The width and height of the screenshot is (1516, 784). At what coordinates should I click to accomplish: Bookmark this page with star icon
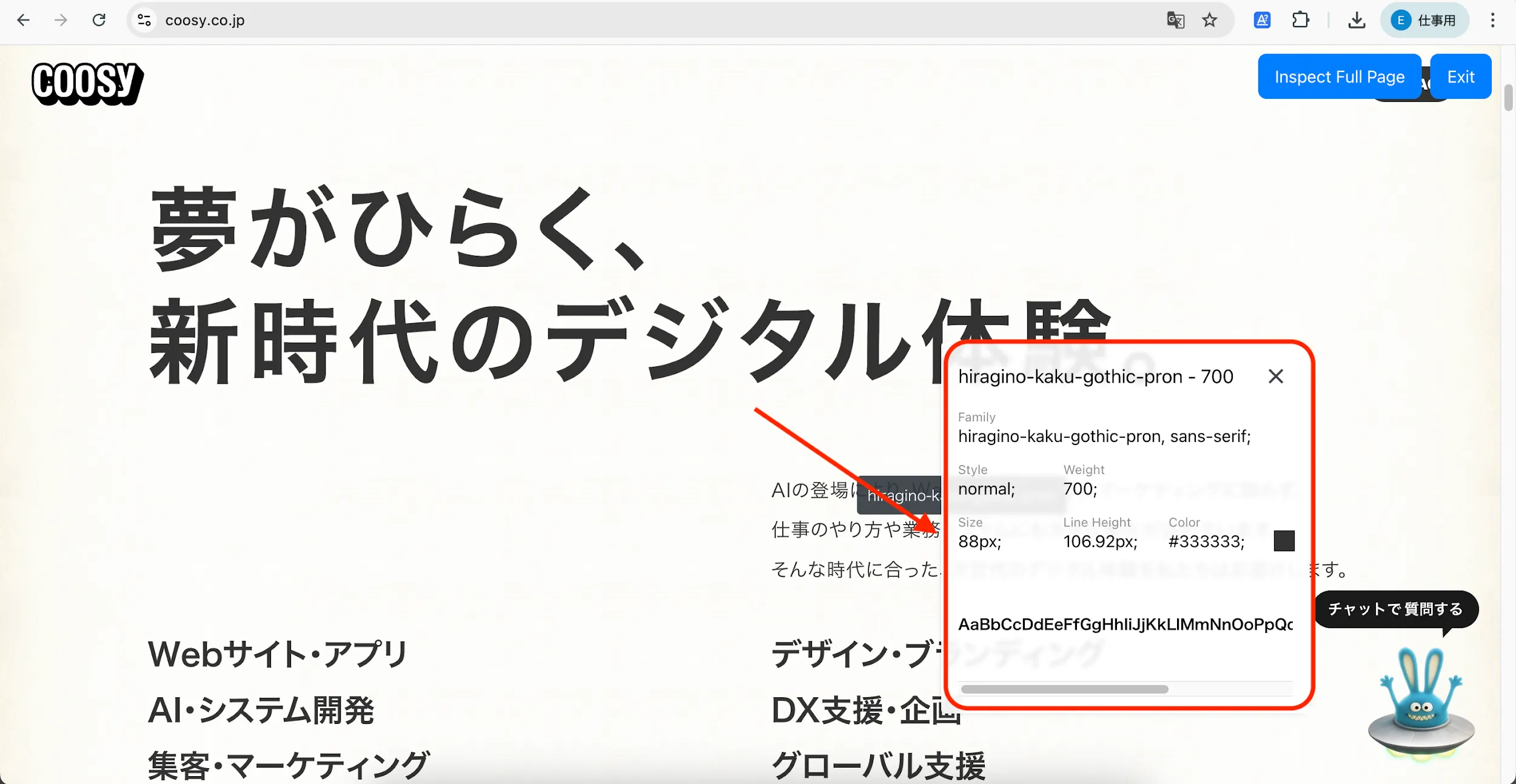point(1210,20)
